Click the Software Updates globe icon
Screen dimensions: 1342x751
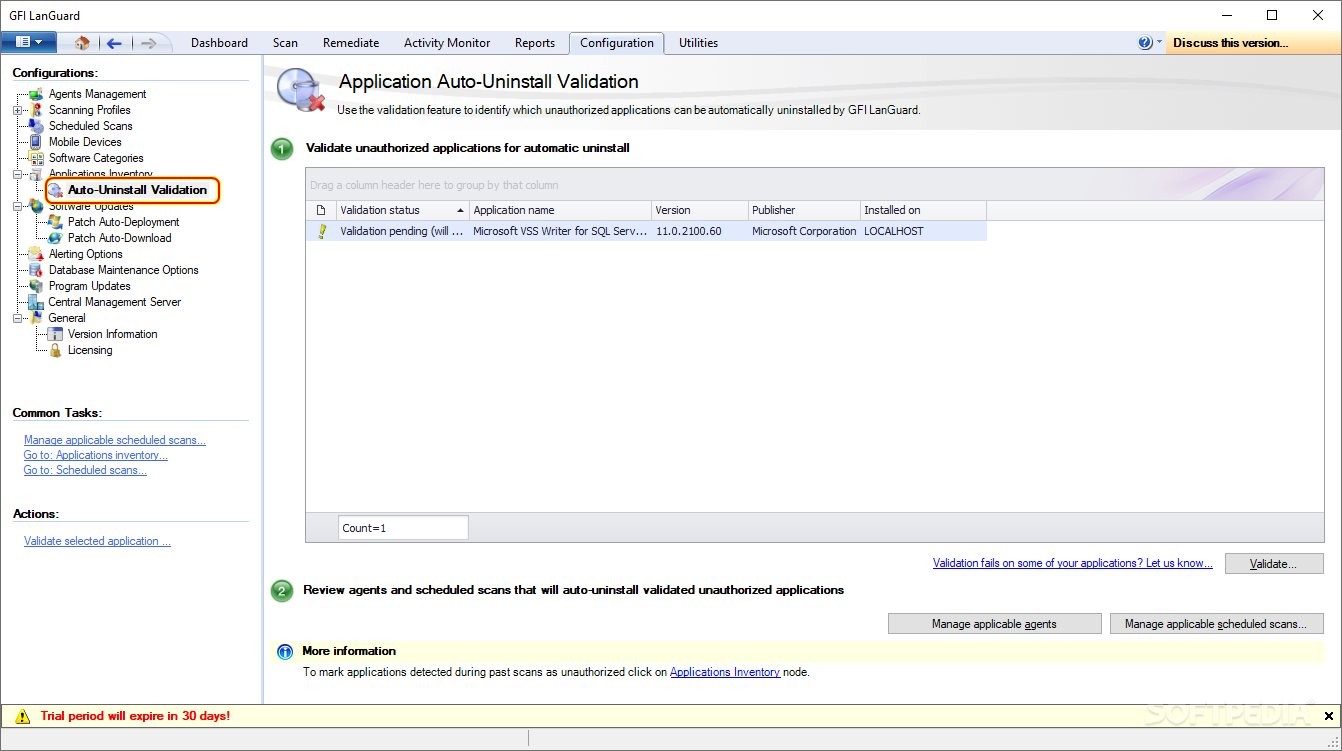tap(37, 206)
